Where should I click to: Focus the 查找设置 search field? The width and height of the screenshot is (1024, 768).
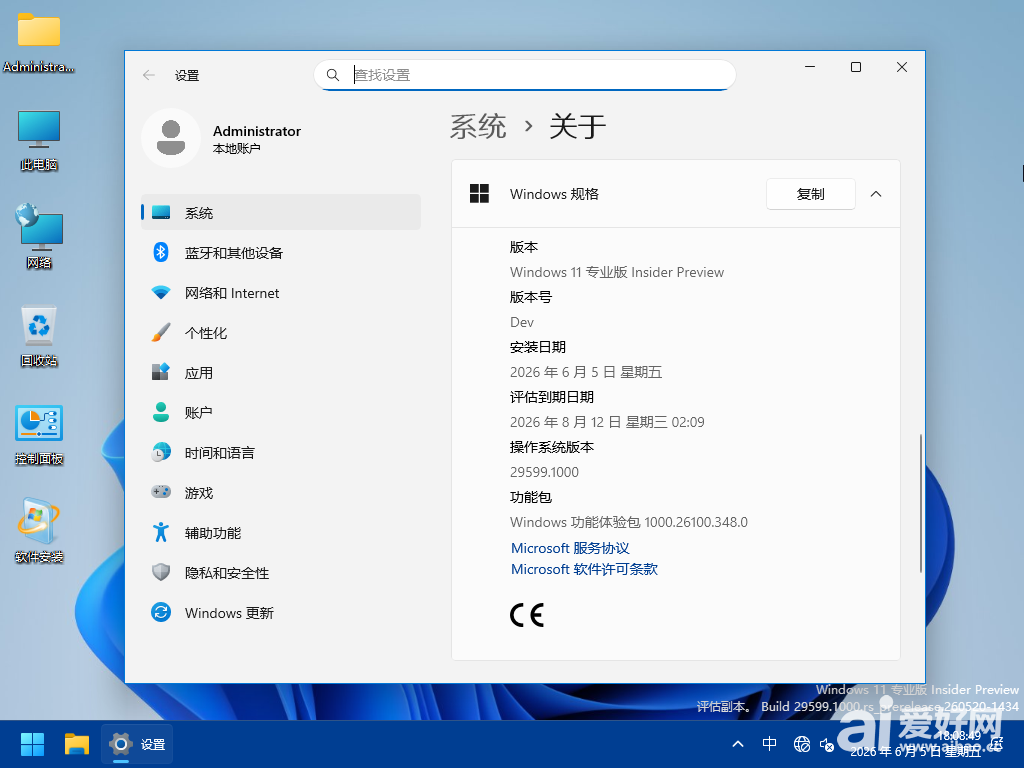pos(525,75)
